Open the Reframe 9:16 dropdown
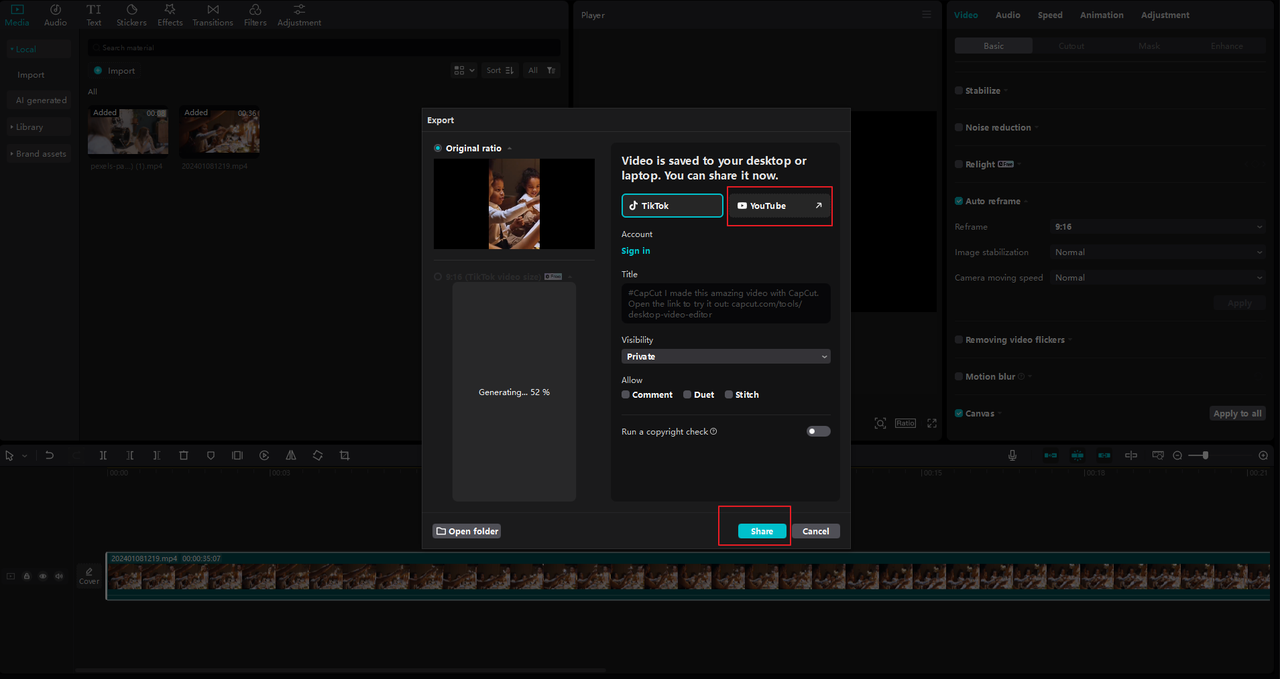Image resolution: width=1280 pixels, height=679 pixels. 1159,227
